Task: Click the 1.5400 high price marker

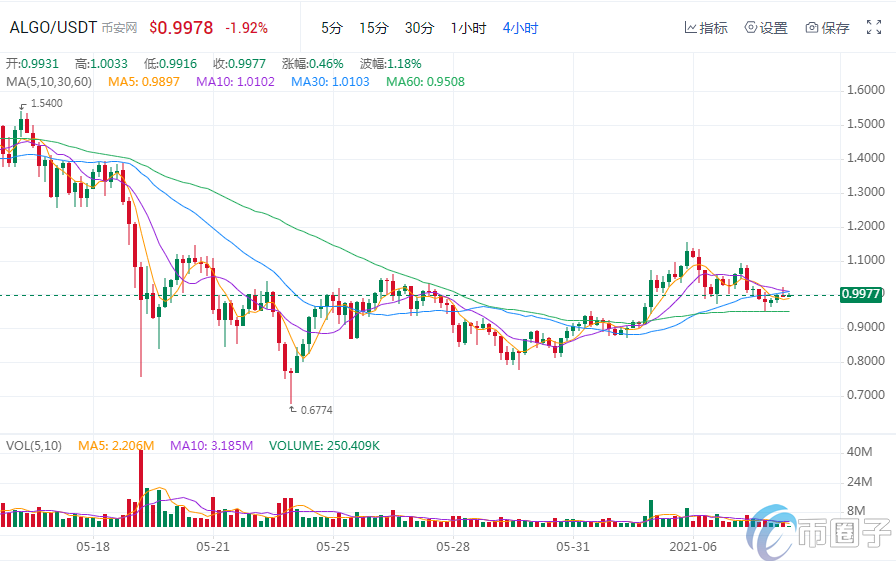Action: click(45, 103)
